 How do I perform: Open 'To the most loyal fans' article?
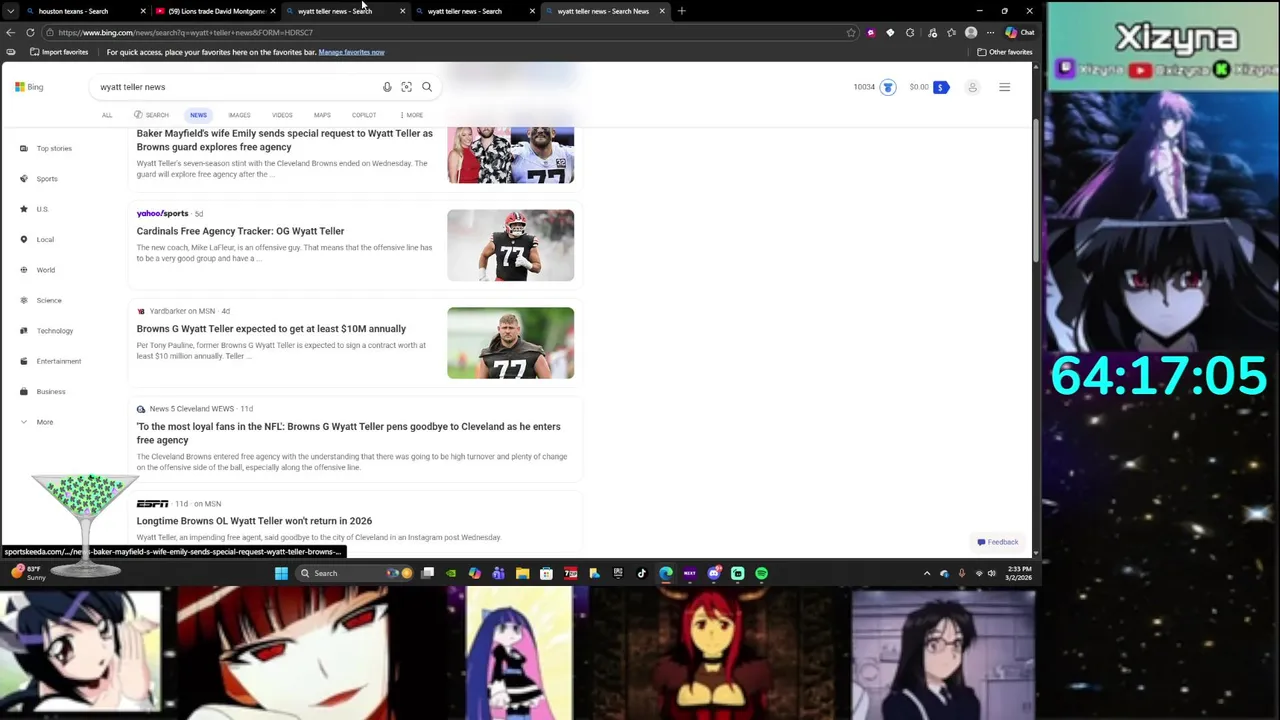coord(349,433)
